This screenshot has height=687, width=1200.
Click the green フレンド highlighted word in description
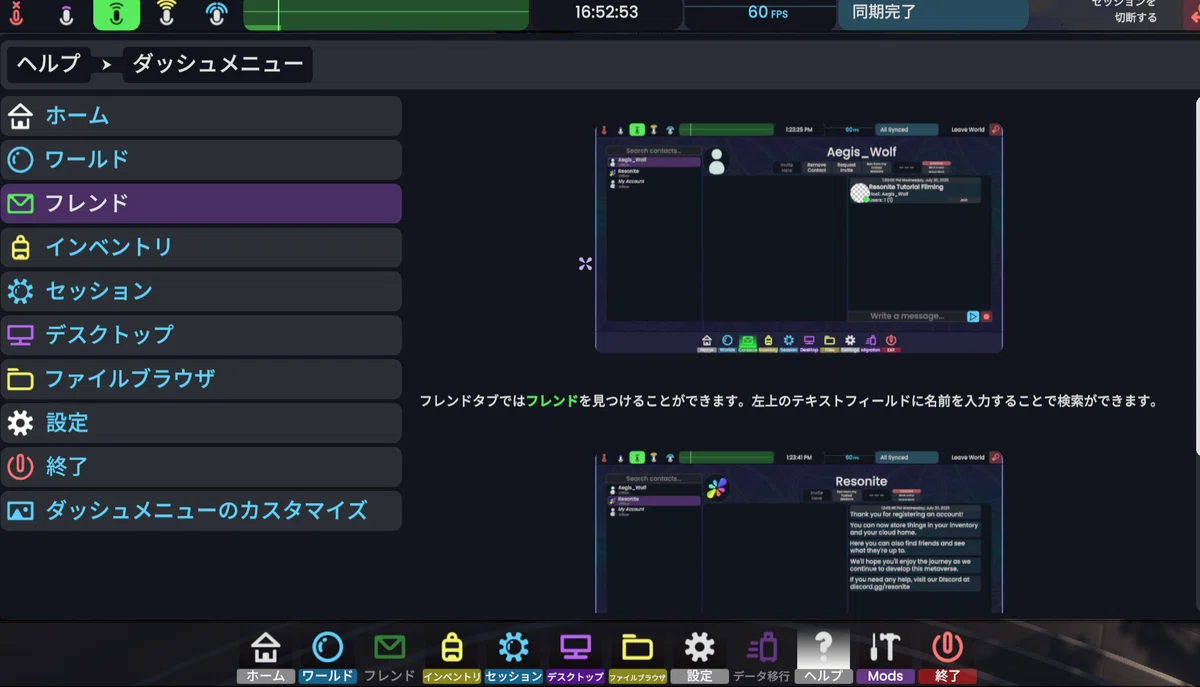[x=552, y=401]
